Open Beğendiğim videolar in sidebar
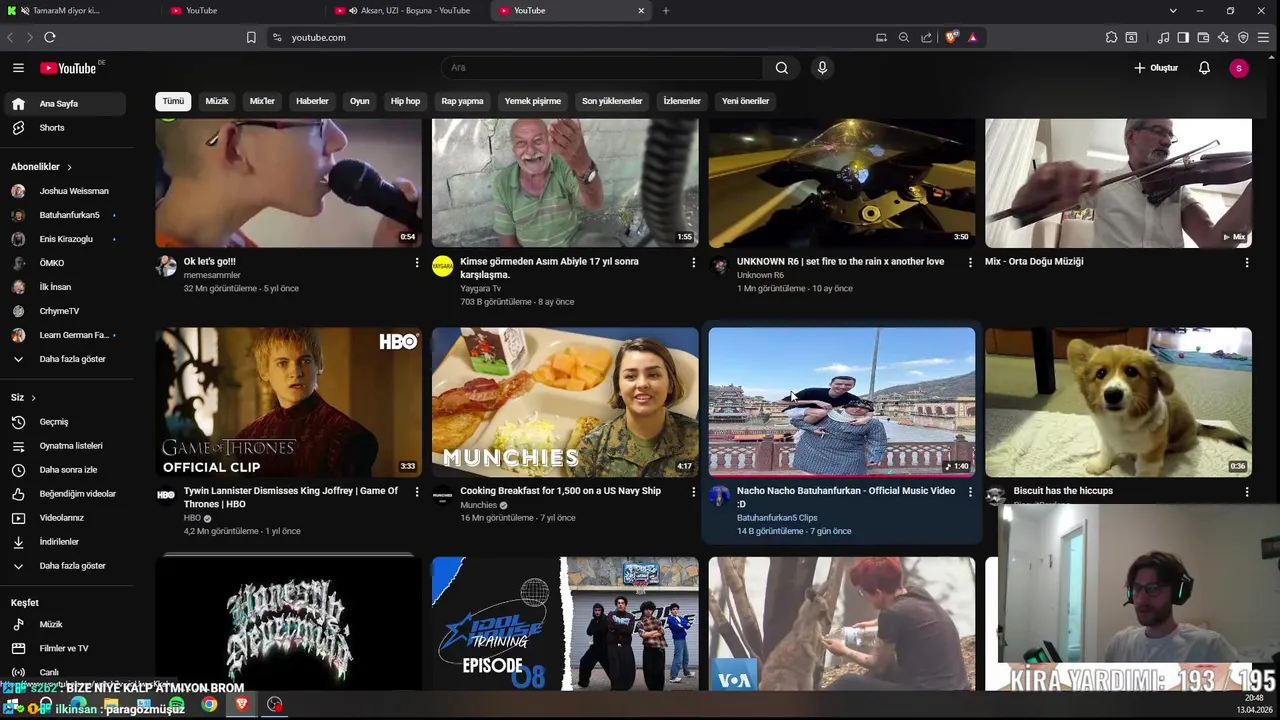 [64, 494]
